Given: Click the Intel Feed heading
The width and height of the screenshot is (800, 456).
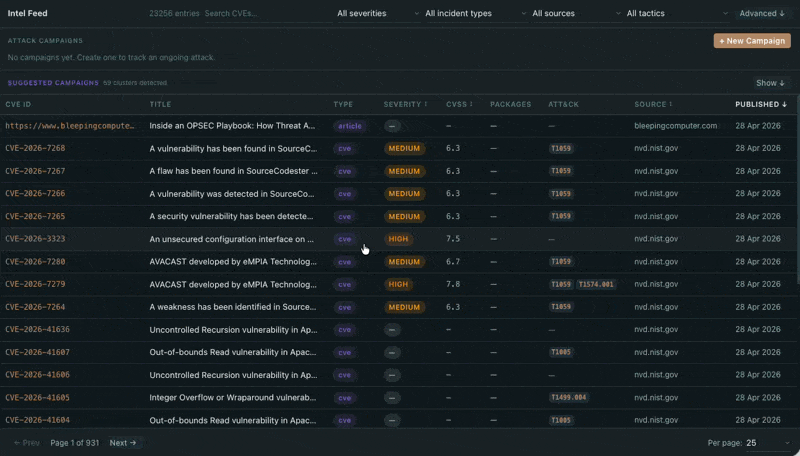Looking at the screenshot, I should tap(28, 13).
